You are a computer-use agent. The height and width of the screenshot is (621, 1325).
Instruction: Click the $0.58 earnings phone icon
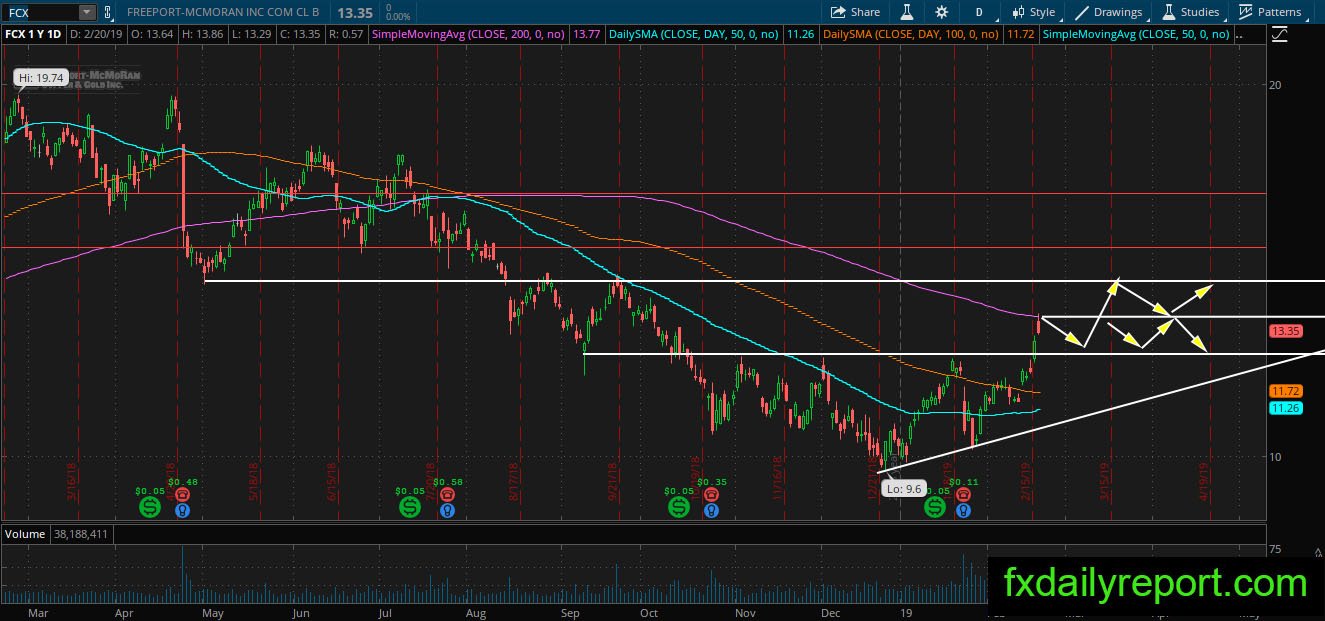445,494
